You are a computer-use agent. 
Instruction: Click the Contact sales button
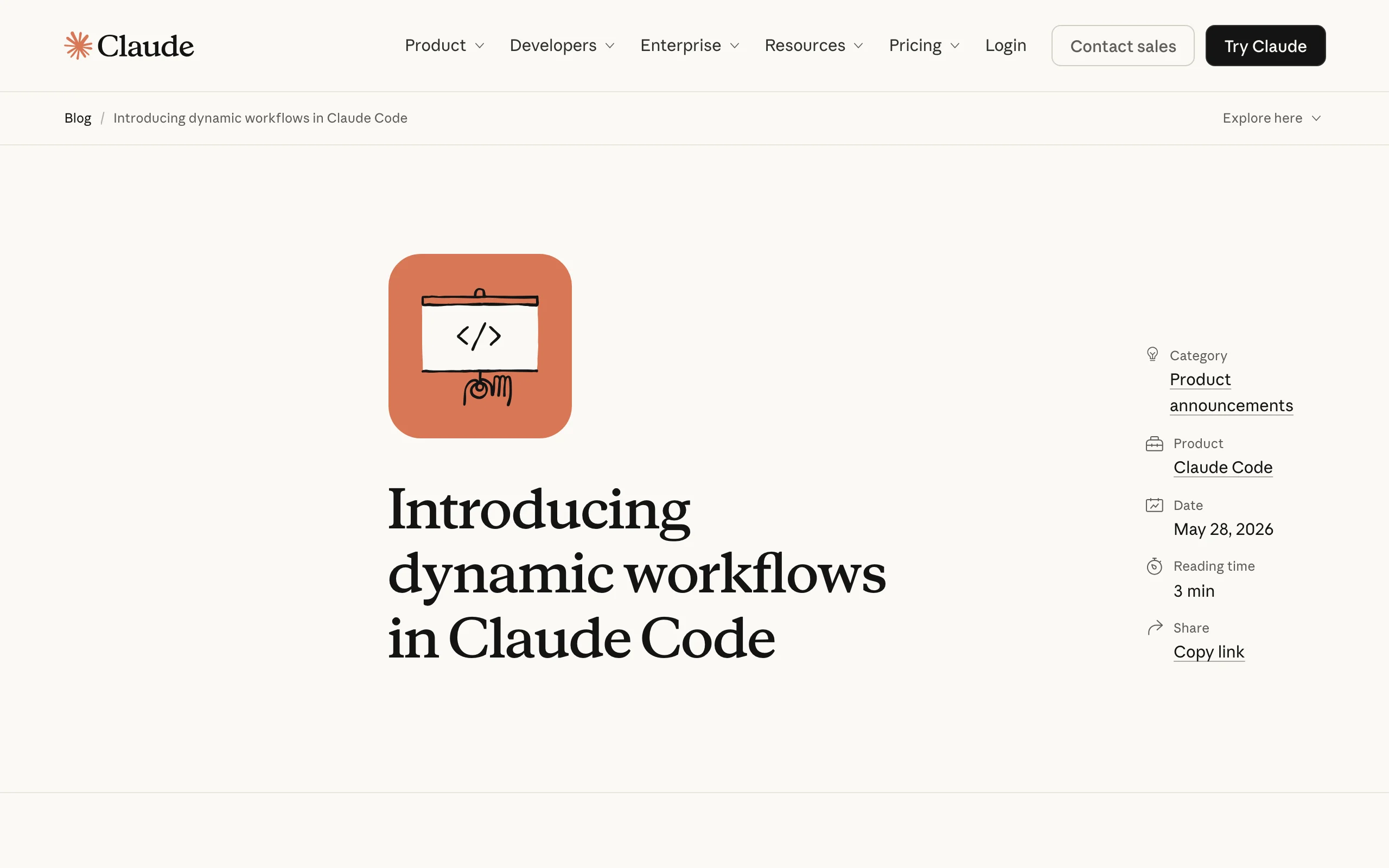pyautogui.click(x=1123, y=46)
